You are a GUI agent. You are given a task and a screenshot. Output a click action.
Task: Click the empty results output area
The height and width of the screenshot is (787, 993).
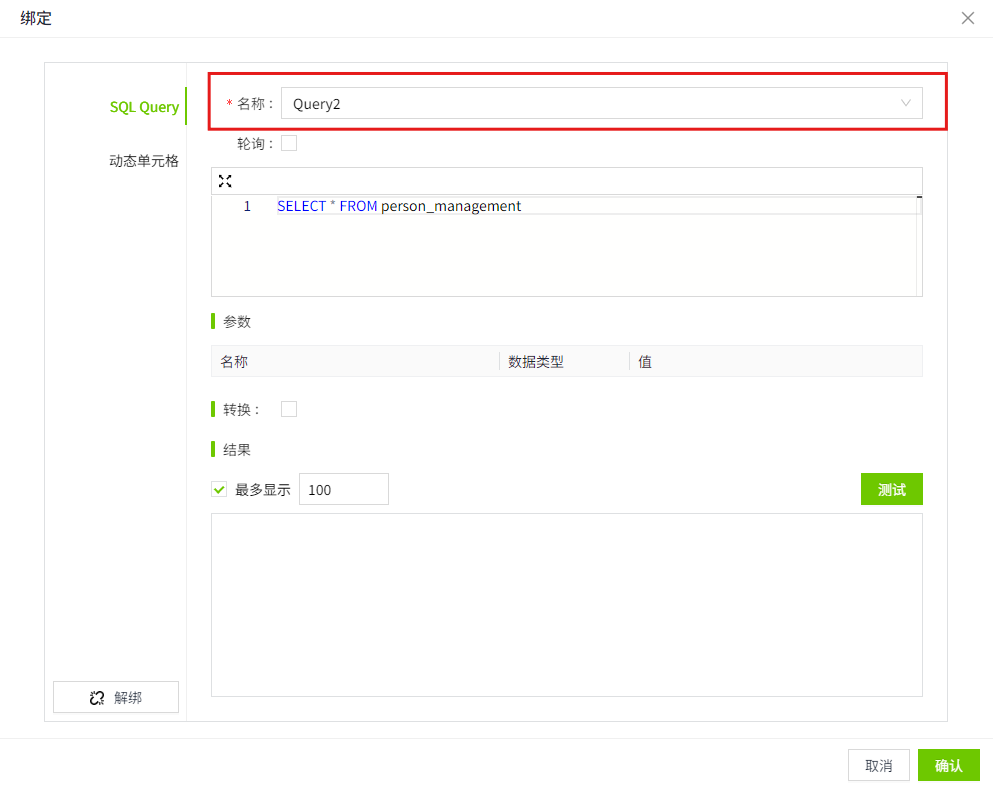[x=566, y=604]
